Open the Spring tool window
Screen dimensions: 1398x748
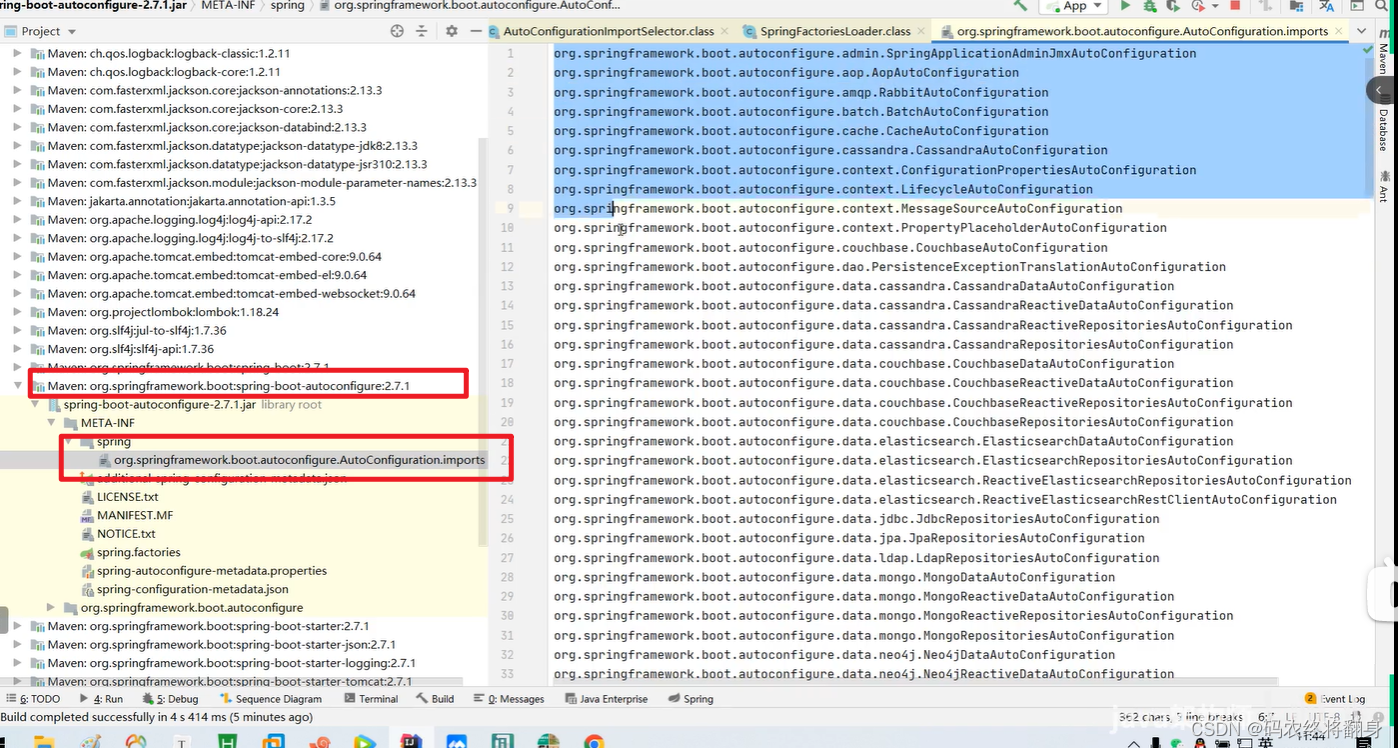coord(691,699)
